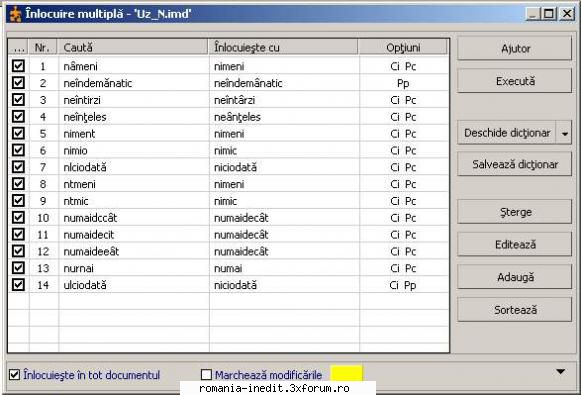The image size is (581, 395).
Task: Click the Caută column header
Action: [133, 47]
